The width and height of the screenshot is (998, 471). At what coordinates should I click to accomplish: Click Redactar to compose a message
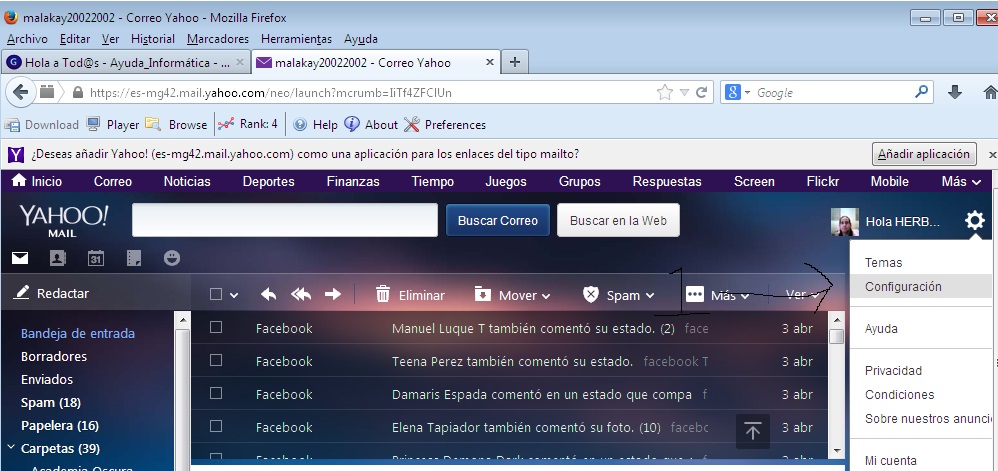click(52, 293)
